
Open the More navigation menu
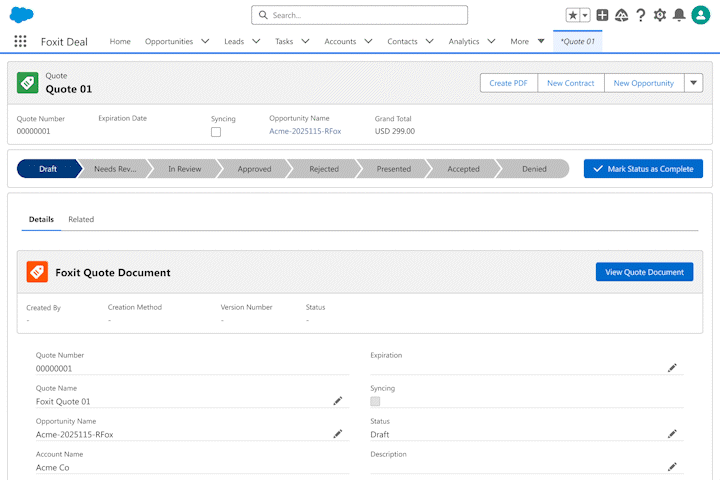527,41
